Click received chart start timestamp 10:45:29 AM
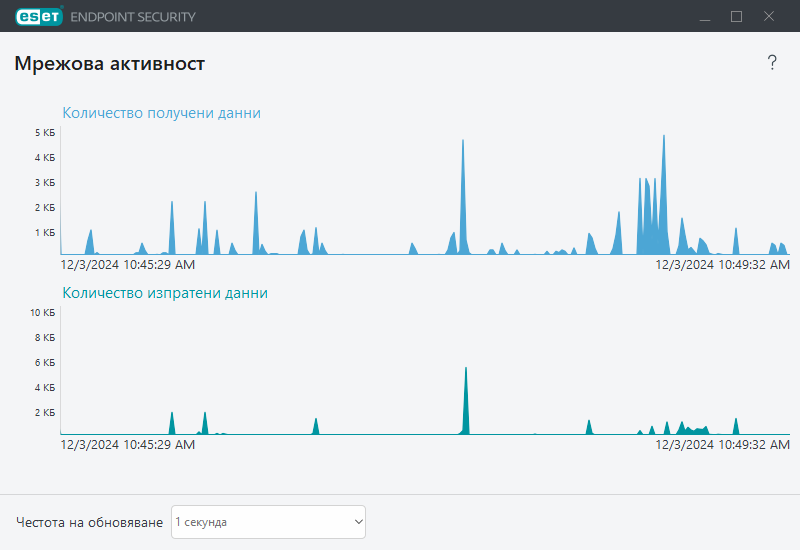Viewport: 800px width, 550px height. [127, 265]
